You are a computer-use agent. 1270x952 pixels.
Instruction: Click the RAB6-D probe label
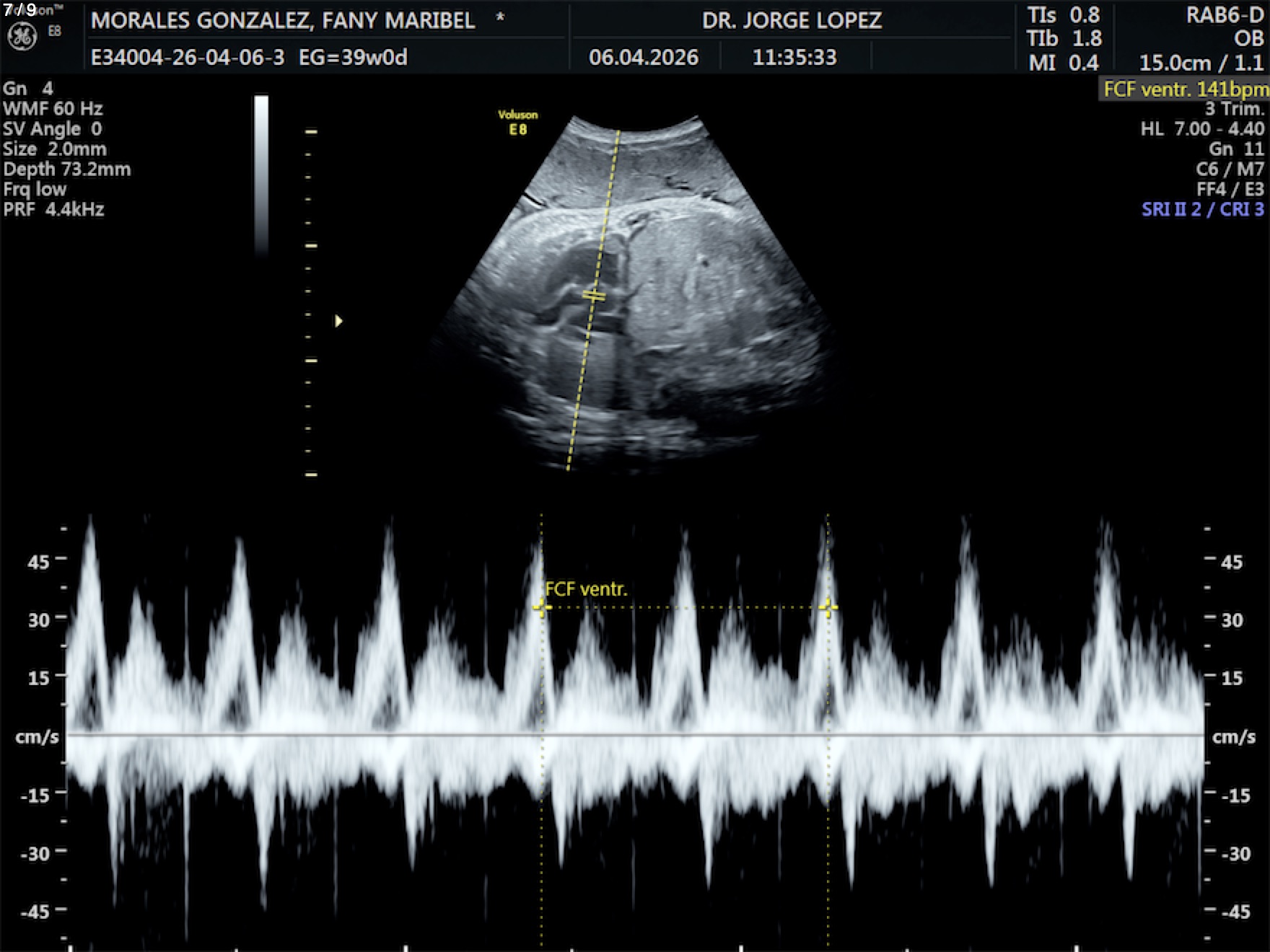click(x=1225, y=16)
